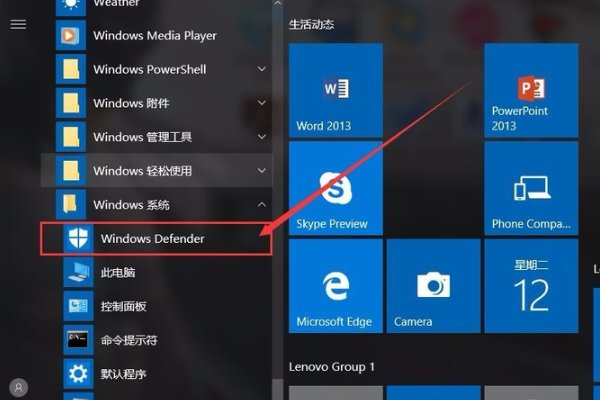Select the 命令提示符 label

point(129,340)
